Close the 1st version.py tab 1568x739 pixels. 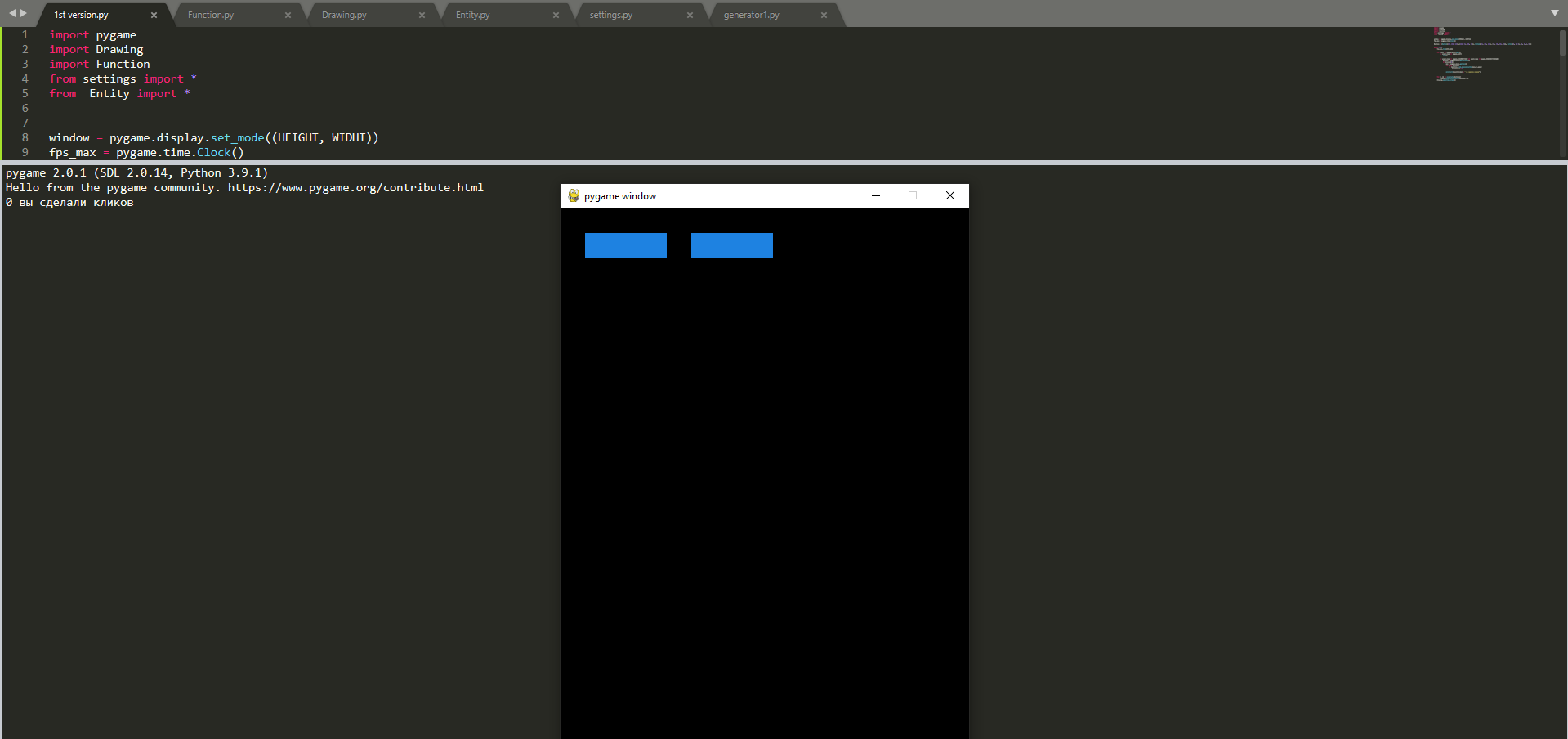154,15
